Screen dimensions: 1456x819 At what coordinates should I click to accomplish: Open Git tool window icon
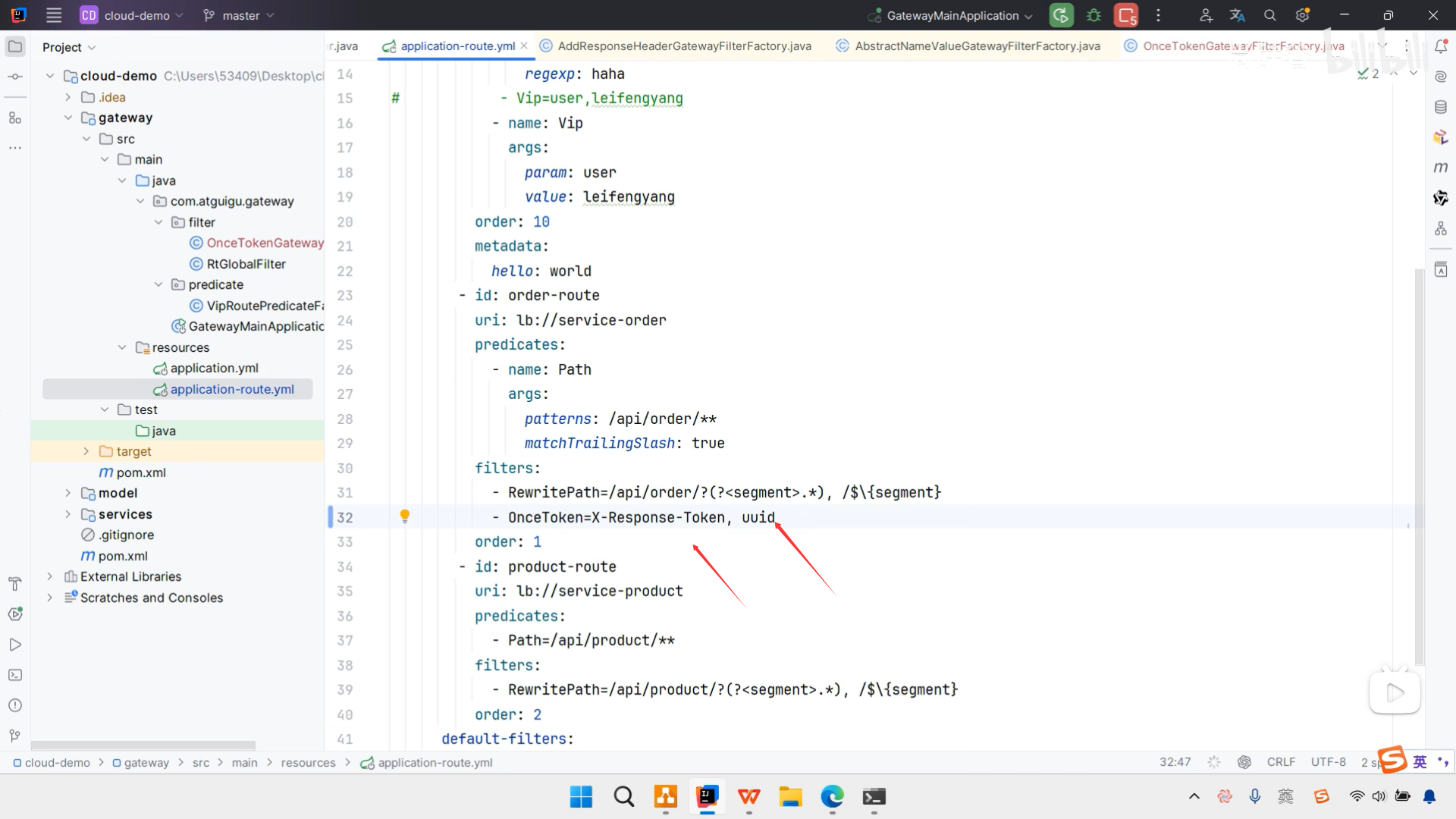click(15, 736)
